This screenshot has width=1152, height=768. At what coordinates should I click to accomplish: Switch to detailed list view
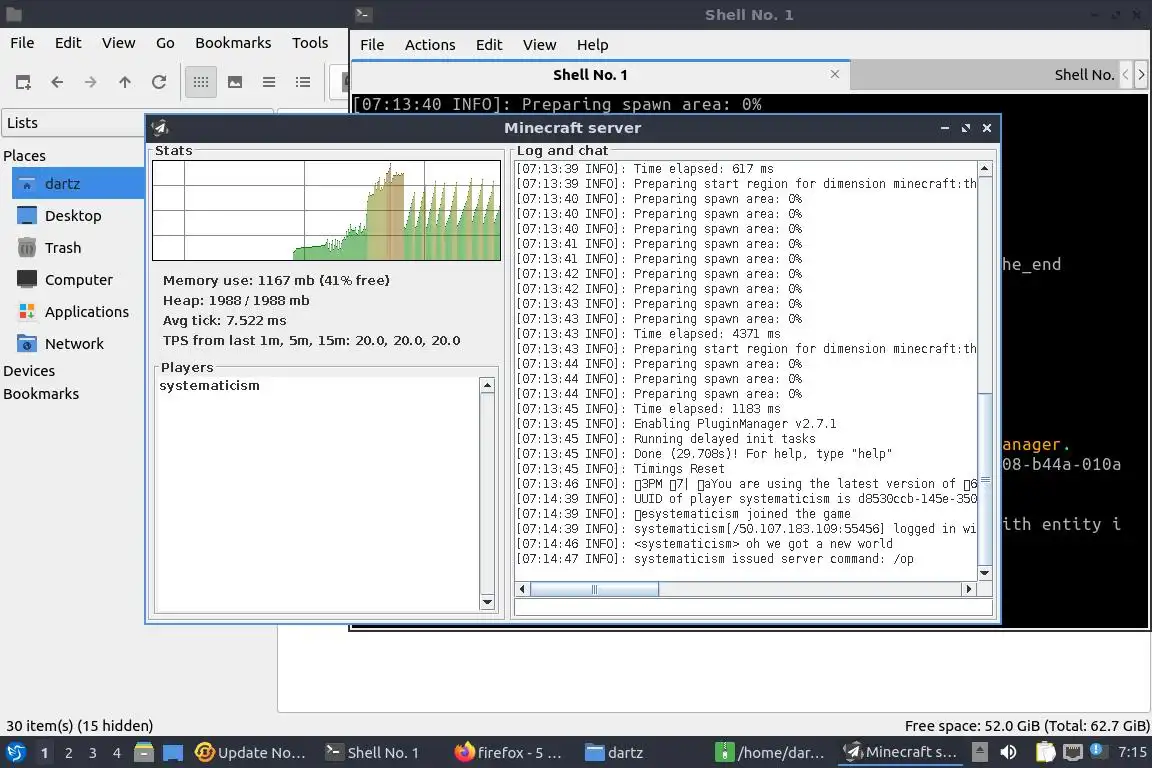[303, 82]
